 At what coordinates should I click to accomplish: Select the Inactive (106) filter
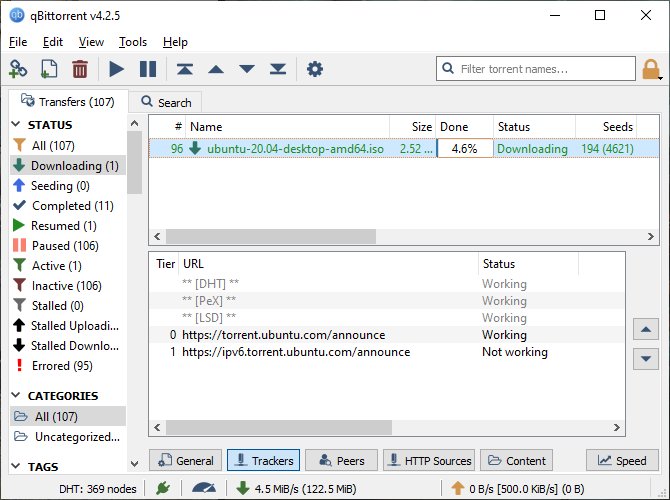click(x=68, y=285)
